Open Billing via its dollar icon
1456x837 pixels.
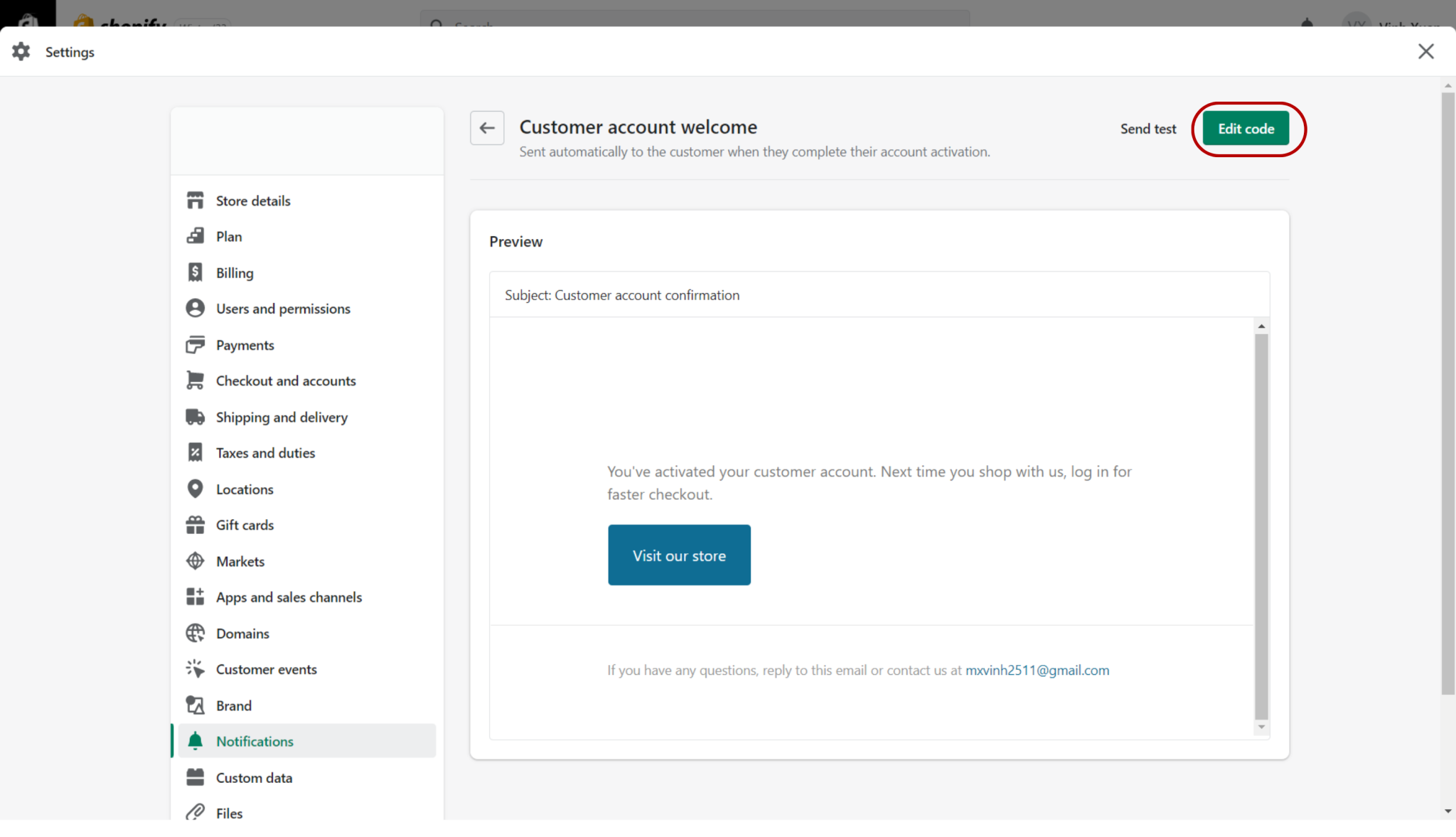tap(195, 272)
